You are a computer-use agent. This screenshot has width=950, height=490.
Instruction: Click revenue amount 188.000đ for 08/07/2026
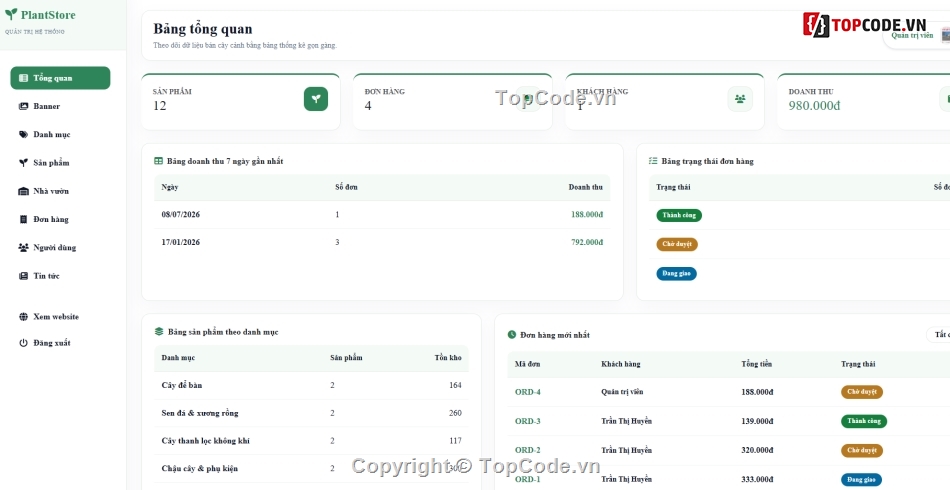[586, 214]
